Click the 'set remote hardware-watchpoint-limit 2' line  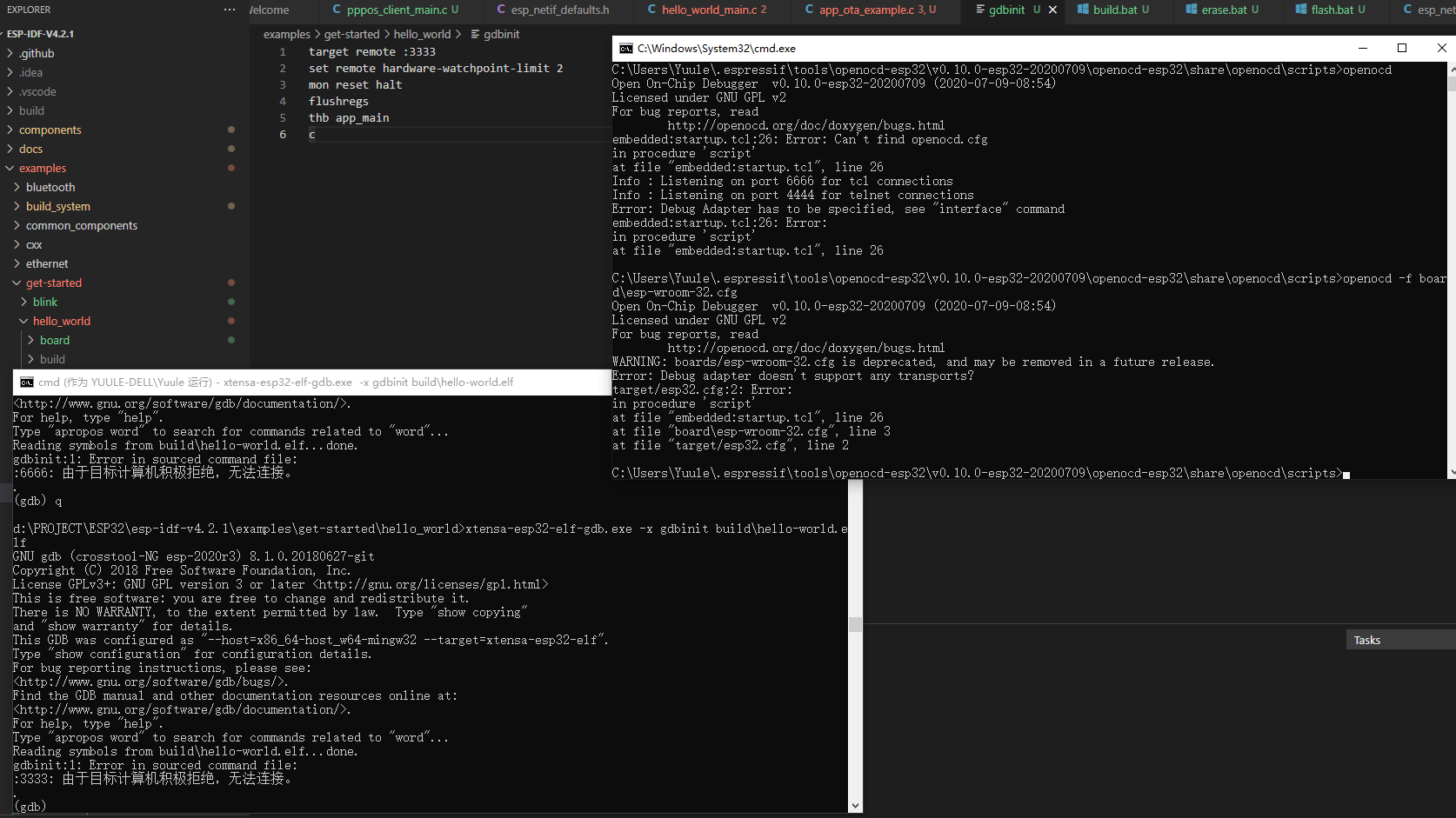point(436,68)
